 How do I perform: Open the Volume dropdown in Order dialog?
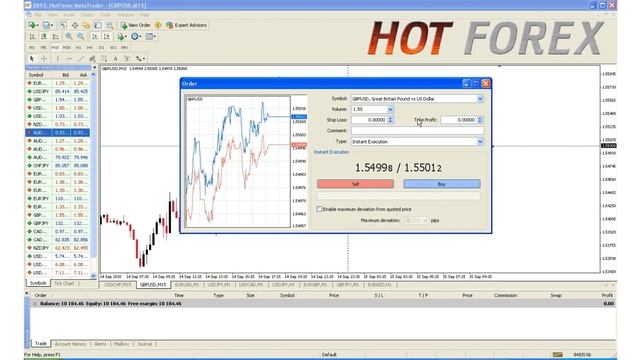[x=390, y=109]
